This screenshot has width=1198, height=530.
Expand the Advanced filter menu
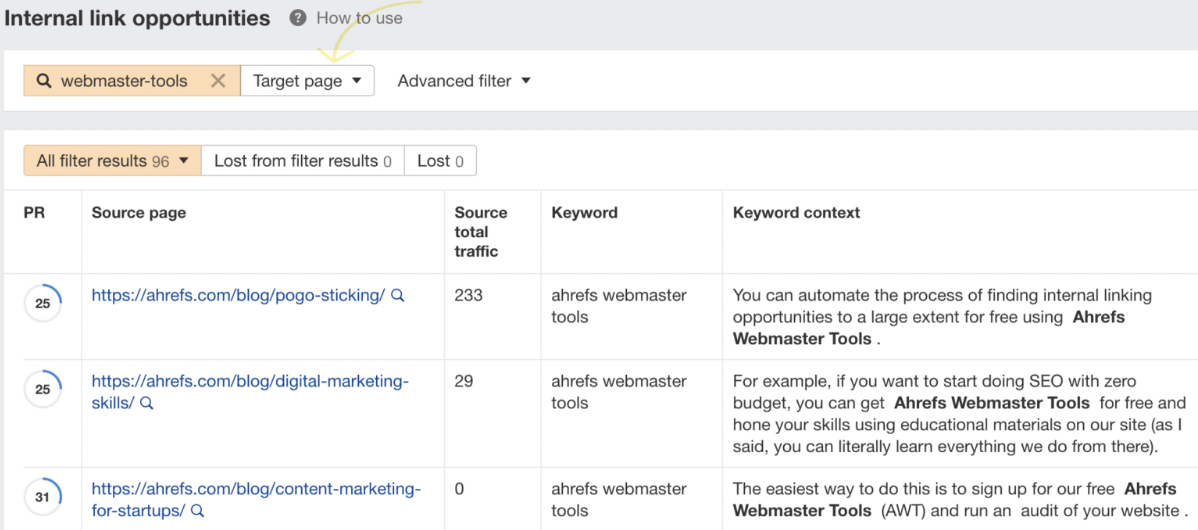click(x=464, y=81)
